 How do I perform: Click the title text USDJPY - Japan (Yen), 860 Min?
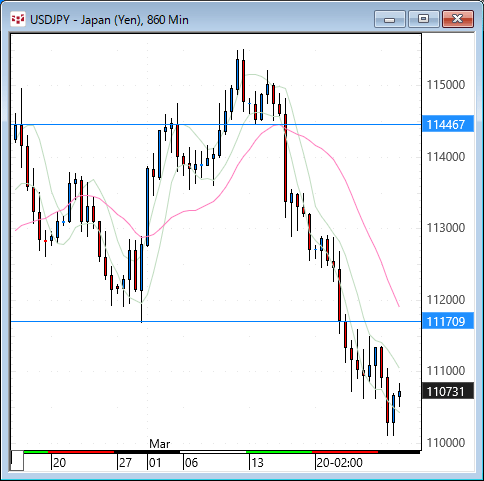(x=109, y=20)
